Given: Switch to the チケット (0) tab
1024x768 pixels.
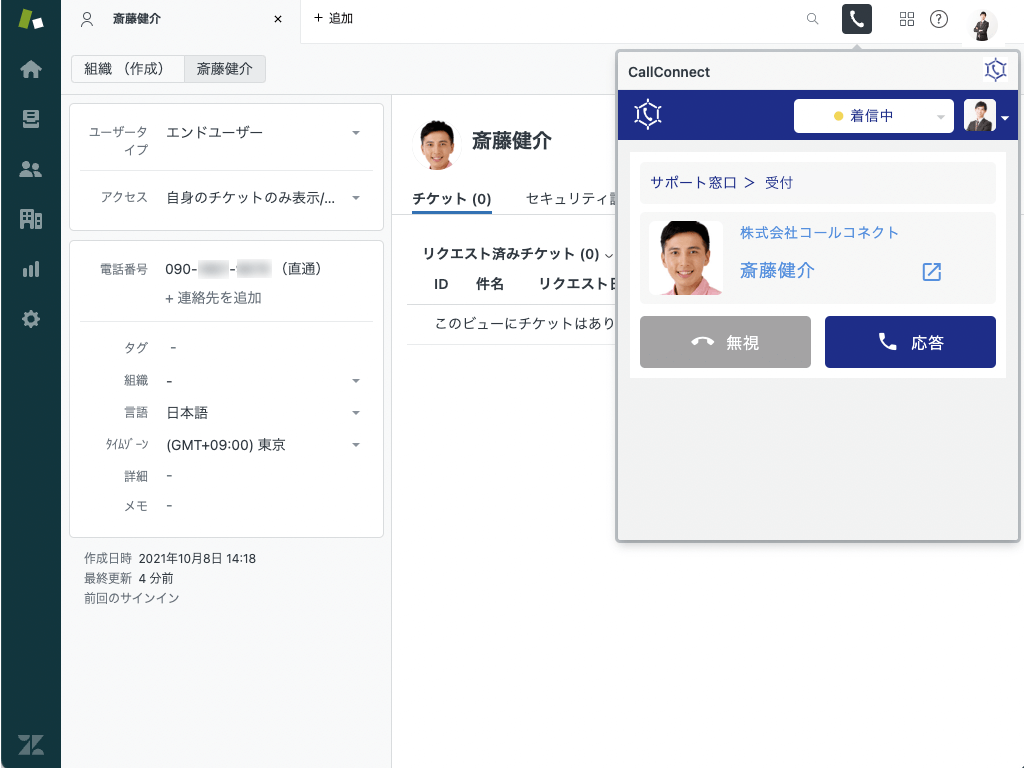Looking at the screenshot, I should tap(451, 198).
